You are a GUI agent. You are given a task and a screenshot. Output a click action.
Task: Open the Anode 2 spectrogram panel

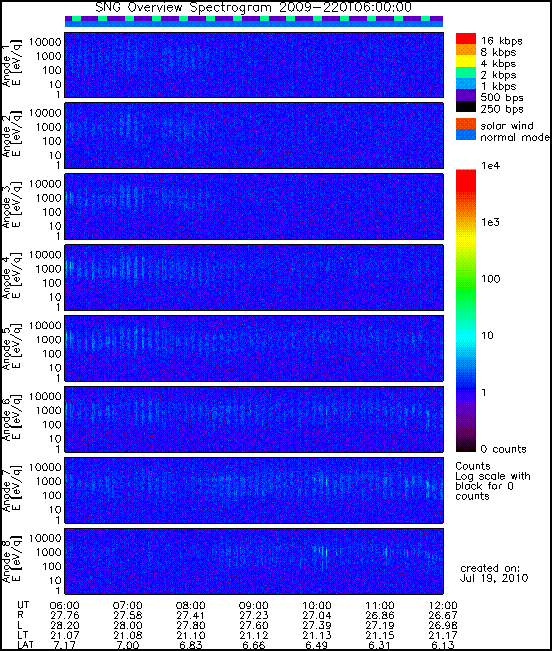coord(254,136)
